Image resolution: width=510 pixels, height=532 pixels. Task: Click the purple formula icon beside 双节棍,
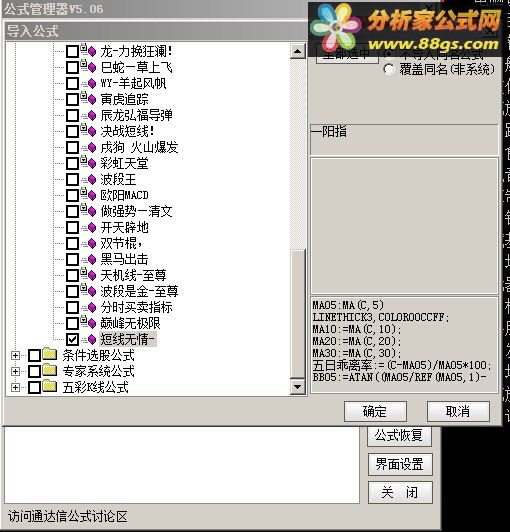92,243
